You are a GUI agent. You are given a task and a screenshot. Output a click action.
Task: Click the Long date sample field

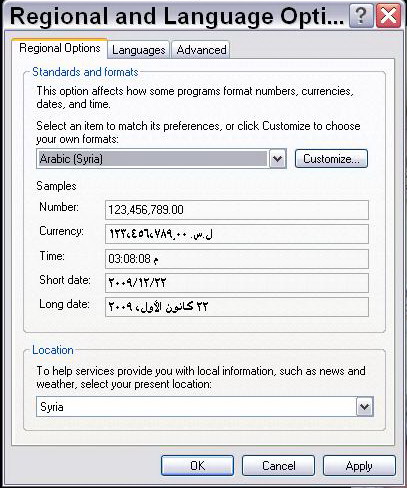pyautogui.click(x=237, y=307)
